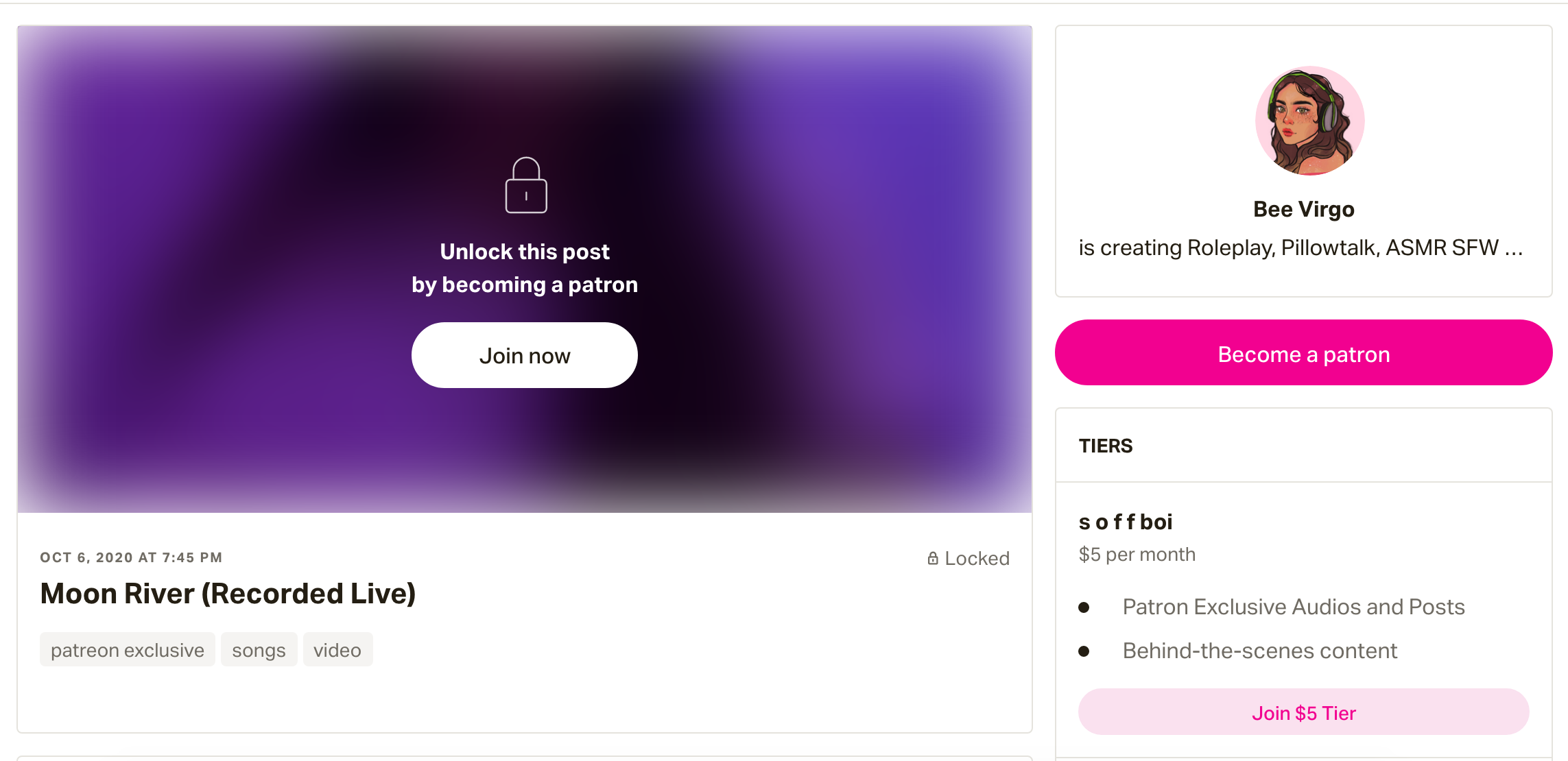Click the Join now button
Screen dimensions: 1568x761
pos(525,355)
